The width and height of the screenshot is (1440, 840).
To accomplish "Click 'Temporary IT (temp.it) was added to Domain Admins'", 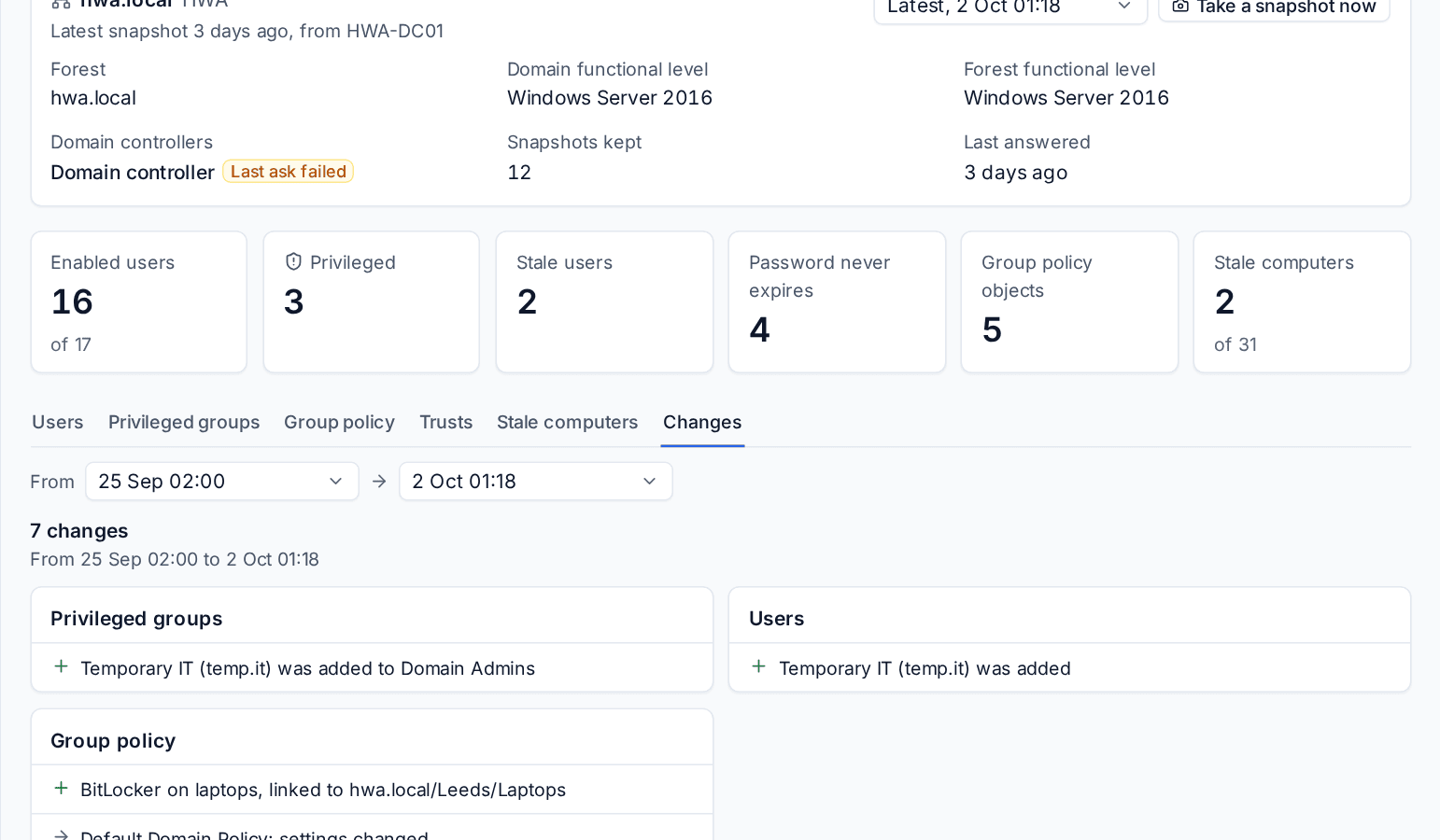I will pyautogui.click(x=308, y=668).
